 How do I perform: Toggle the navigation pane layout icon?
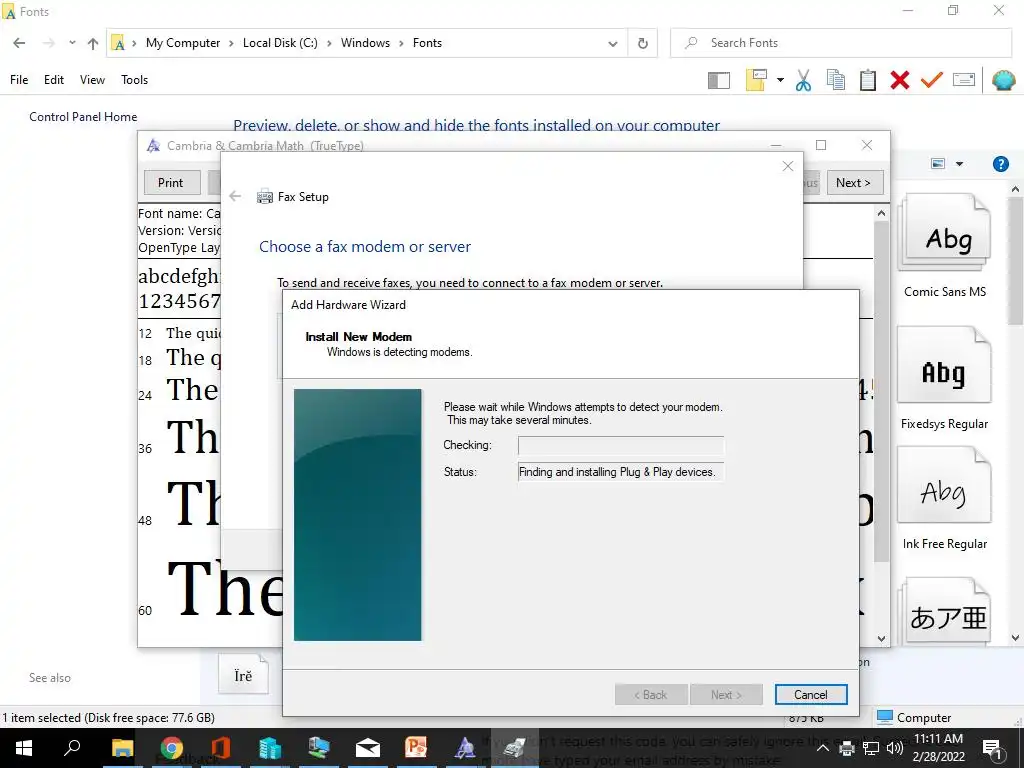718,80
